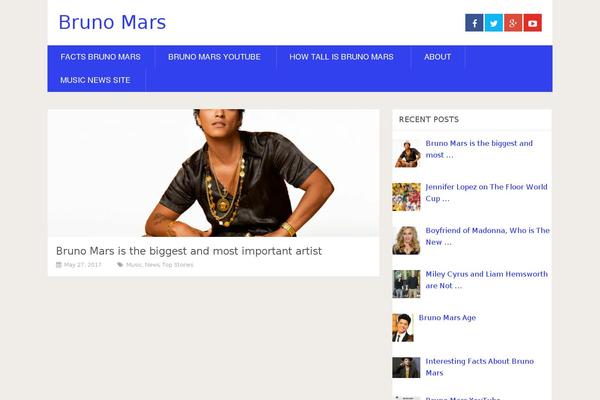The width and height of the screenshot is (600, 400).
Task: Open the Twitter social icon
Action: pyautogui.click(x=494, y=23)
